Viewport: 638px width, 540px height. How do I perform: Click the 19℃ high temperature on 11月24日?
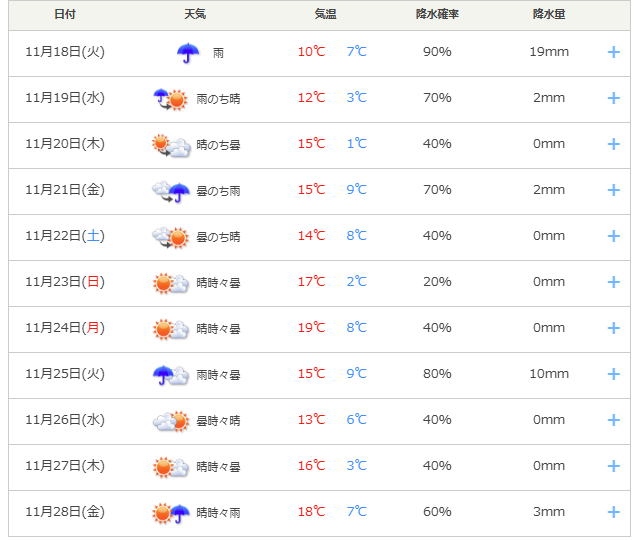pyautogui.click(x=311, y=328)
